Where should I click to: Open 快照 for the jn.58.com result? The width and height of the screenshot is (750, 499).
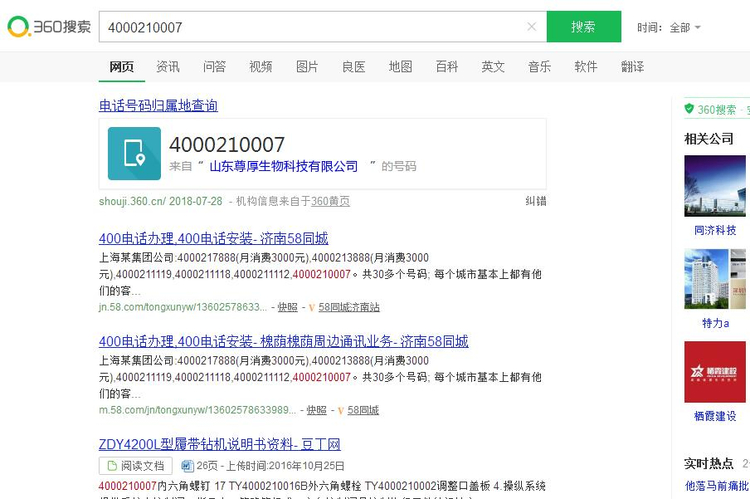coord(287,307)
